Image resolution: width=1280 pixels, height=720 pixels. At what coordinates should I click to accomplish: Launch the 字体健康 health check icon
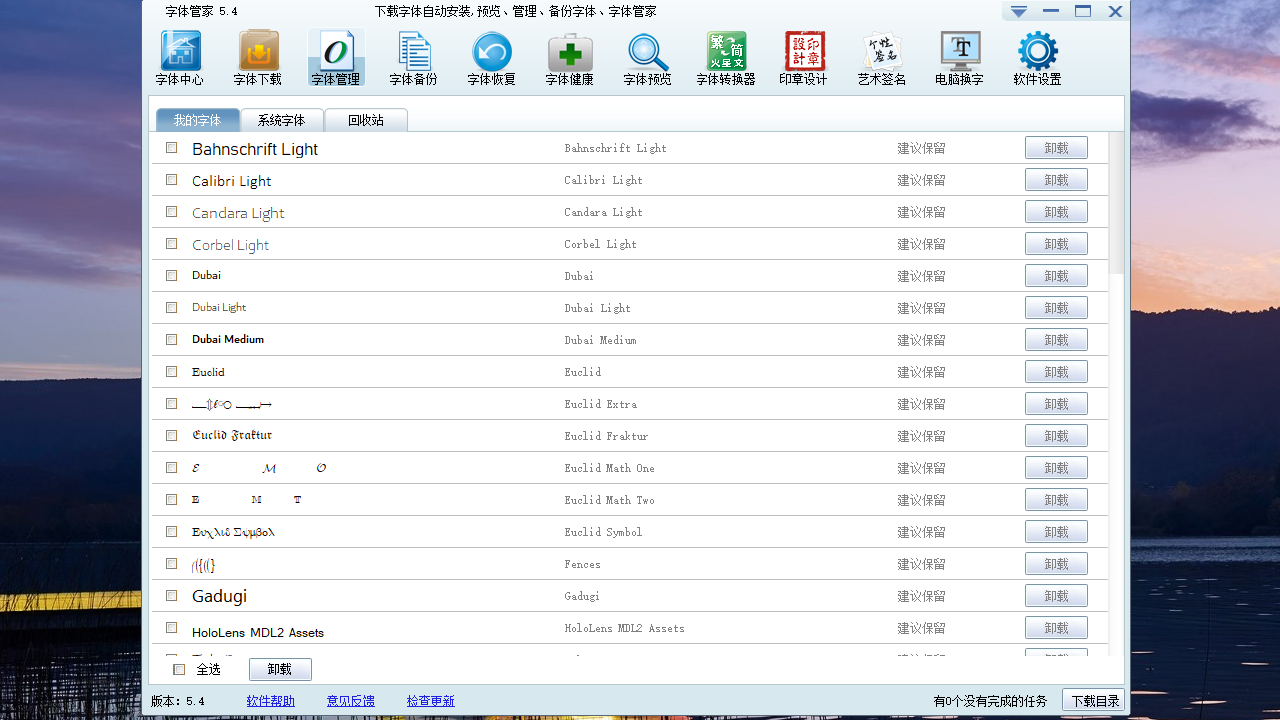pyautogui.click(x=569, y=52)
